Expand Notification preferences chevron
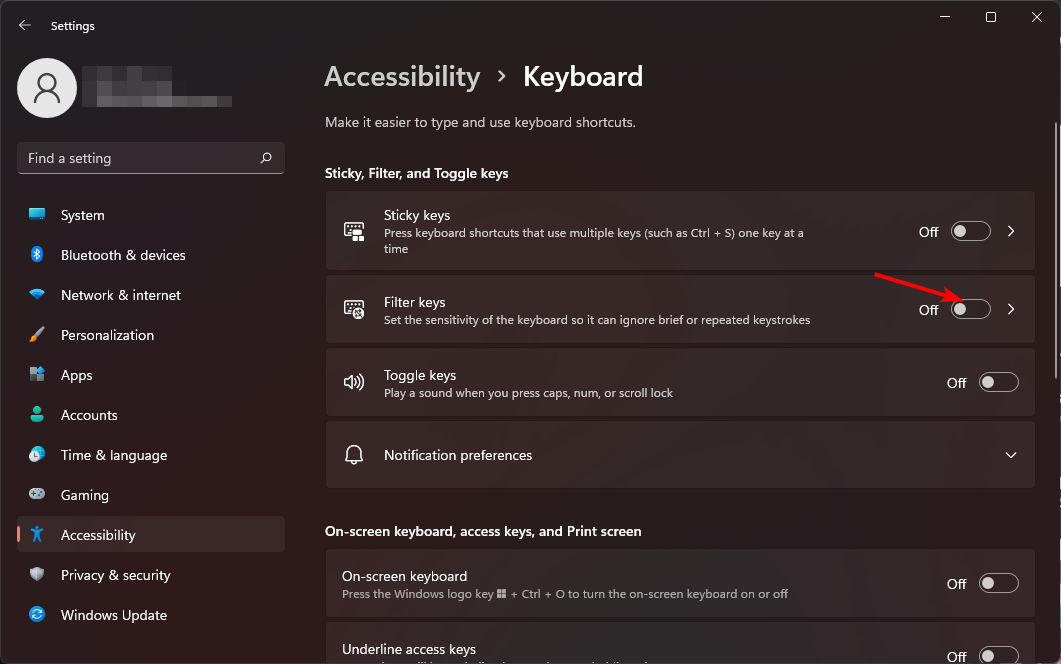This screenshot has width=1061, height=664. pyautogui.click(x=1011, y=455)
